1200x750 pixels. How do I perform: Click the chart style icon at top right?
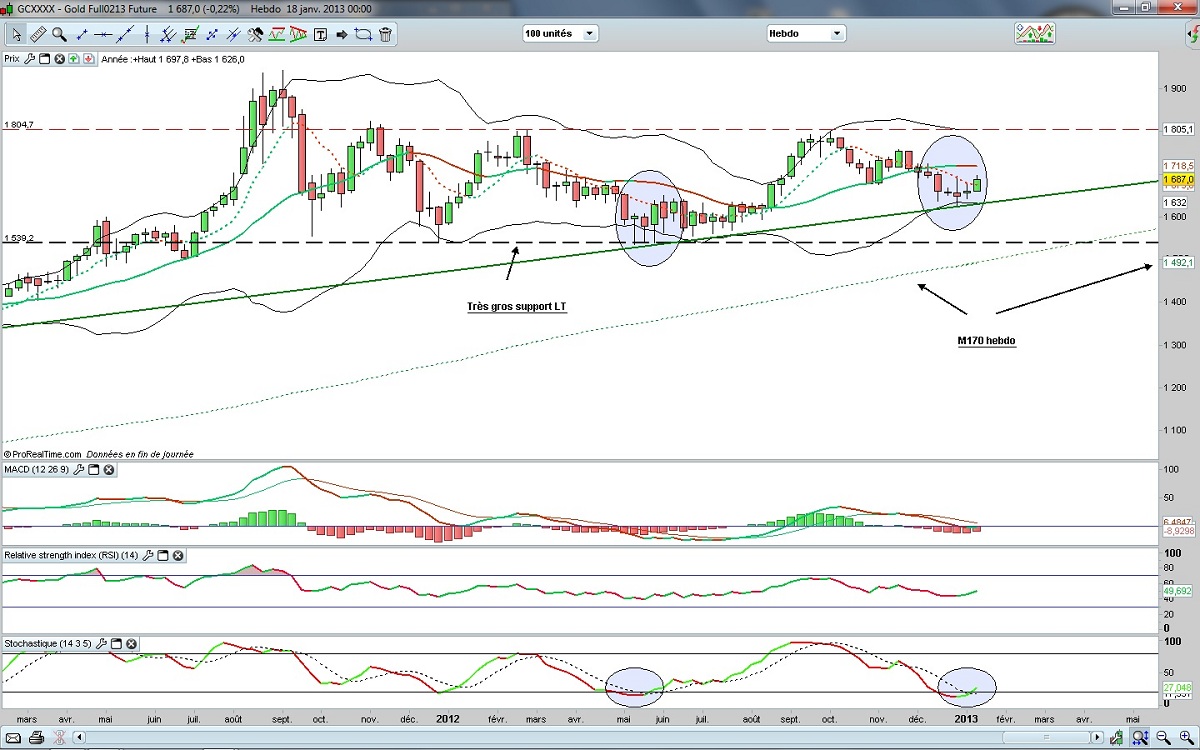1034,34
